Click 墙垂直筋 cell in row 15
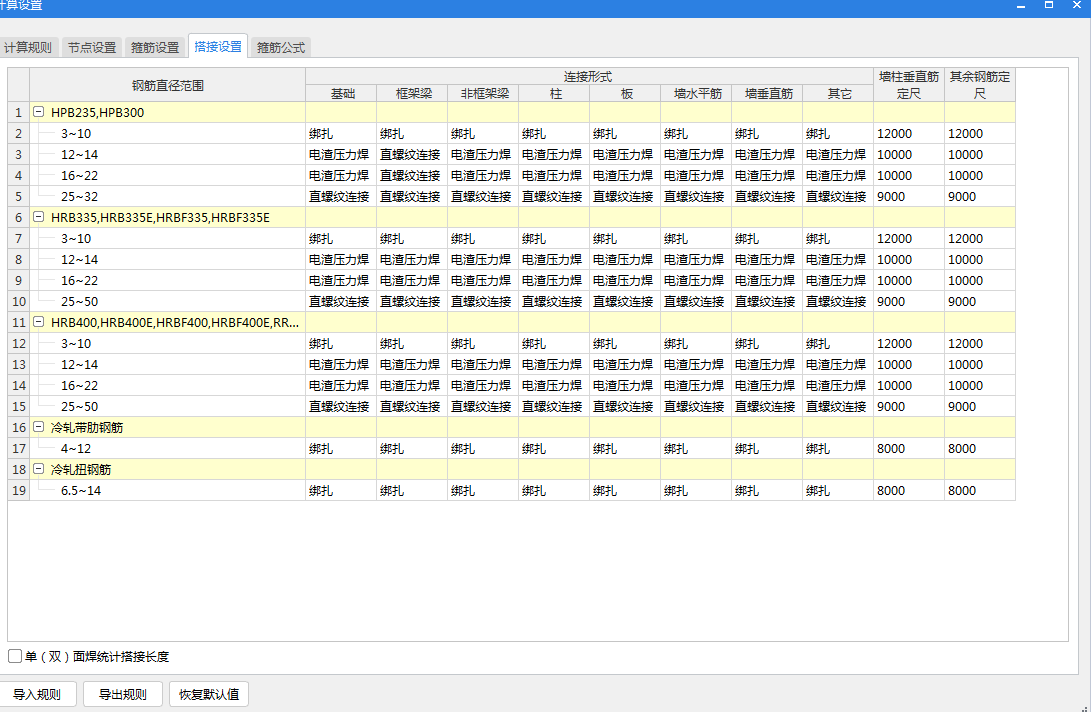 [x=767, y=406]
